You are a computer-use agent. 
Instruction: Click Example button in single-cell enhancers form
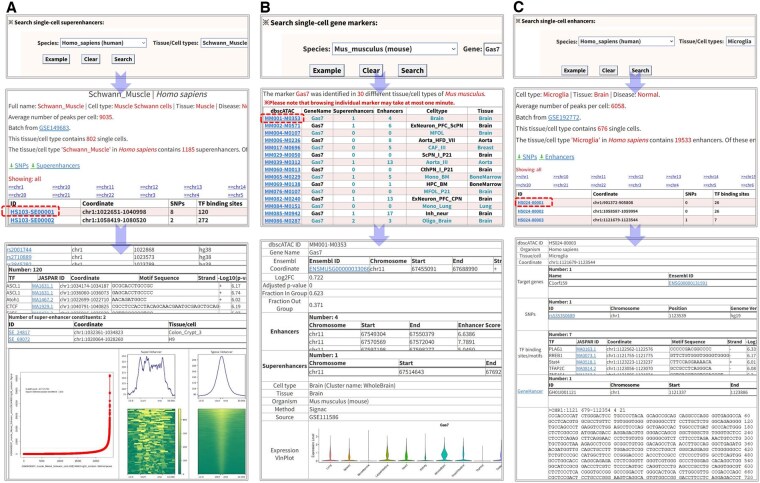(x=574, y=70)
